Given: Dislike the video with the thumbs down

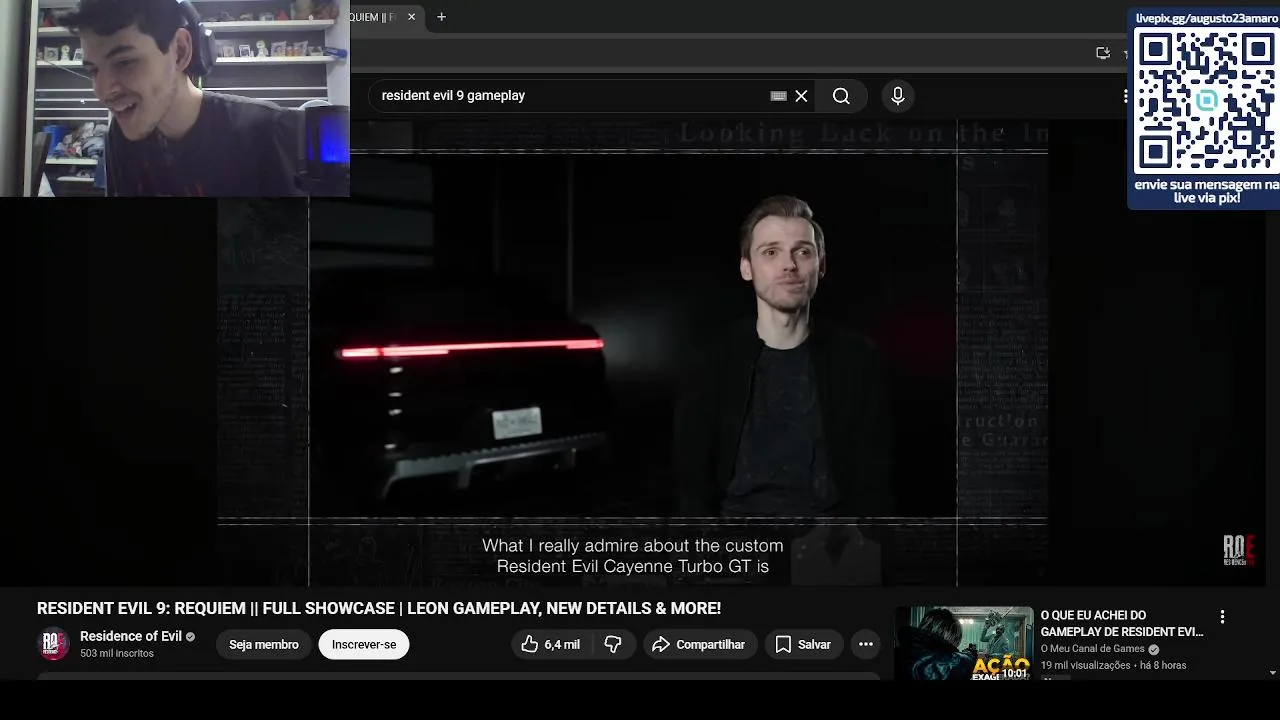Looking at the screenshot, I should pos(613,645).
